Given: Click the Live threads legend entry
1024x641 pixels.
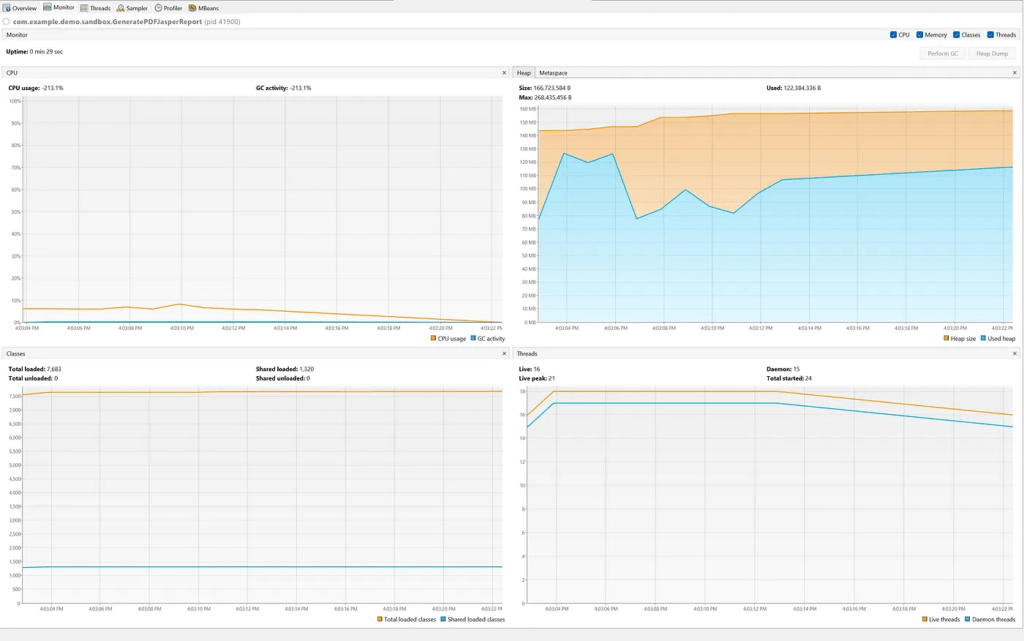Looking at the screenshot, I should click(940, 619).
